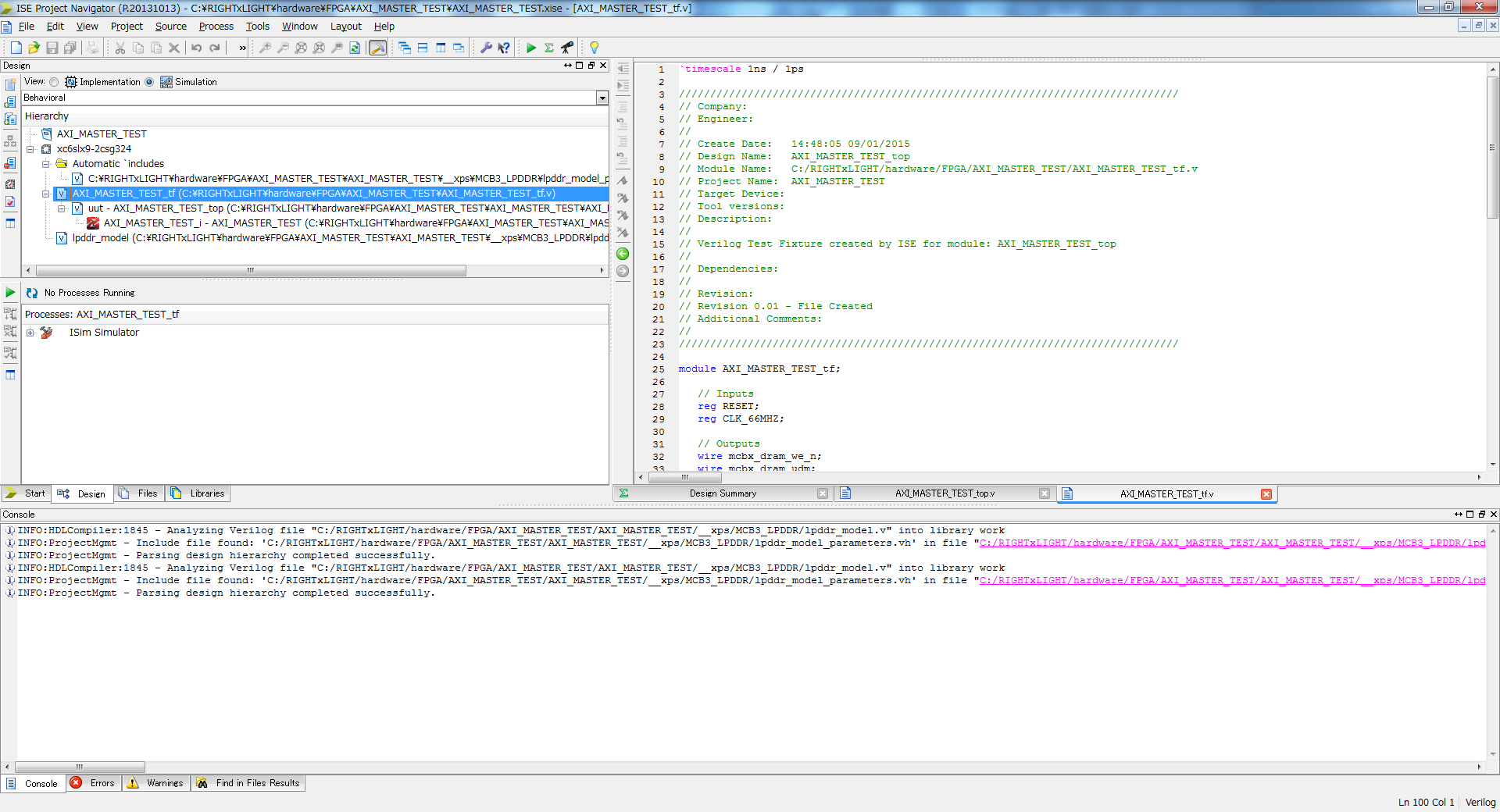The image size is (1500, 812).
Task: Click the toolbar overflow chevron
Action: 243,48
